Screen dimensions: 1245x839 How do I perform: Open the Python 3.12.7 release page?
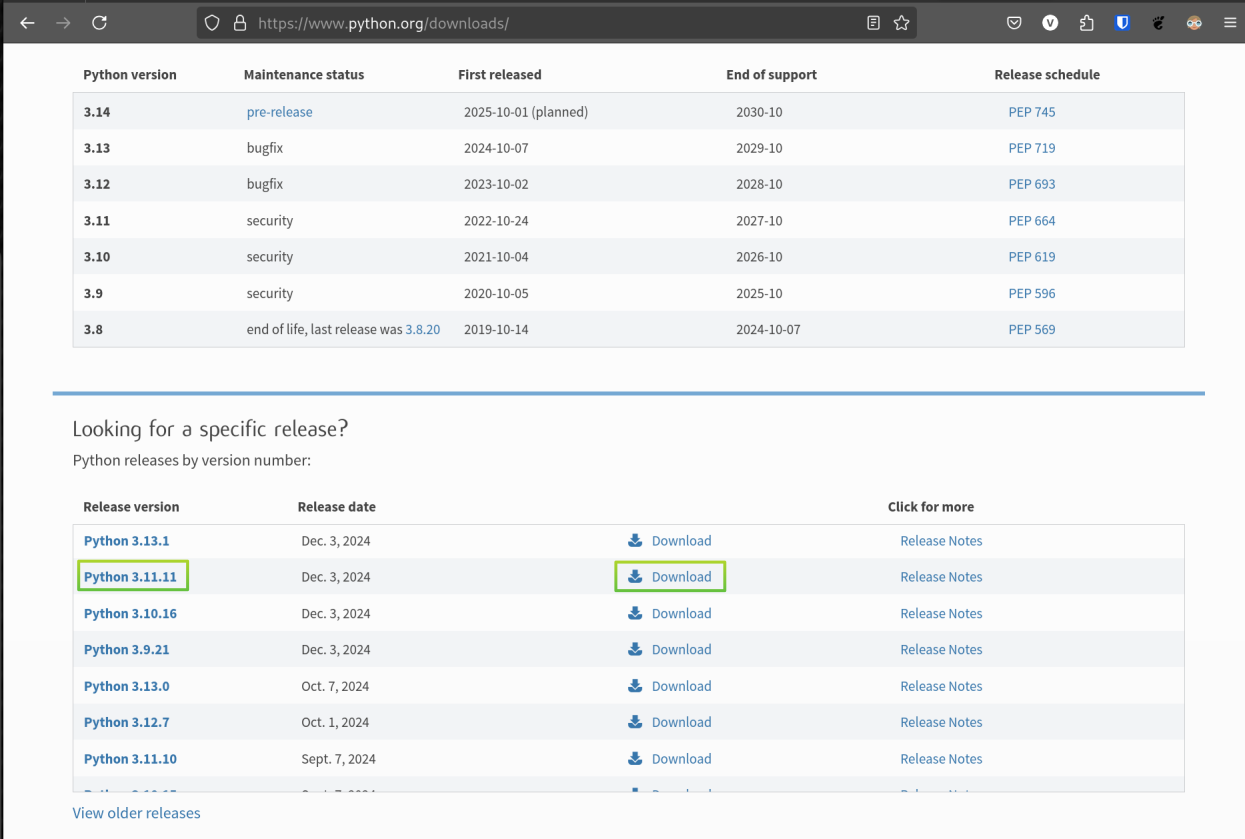pyautogui.click(x=126, y=722)
